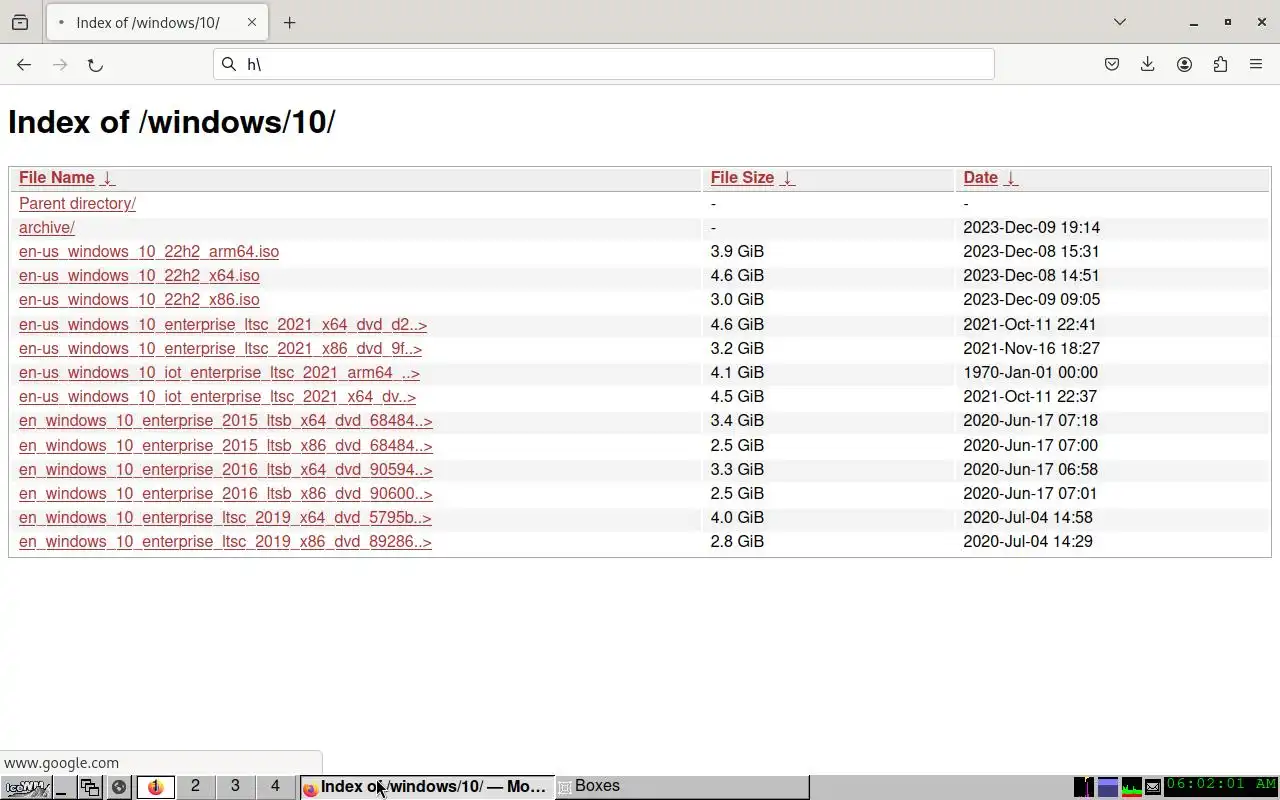Open the Extensions panel
Screen dimensions: 1280x800
(1220, 64)
